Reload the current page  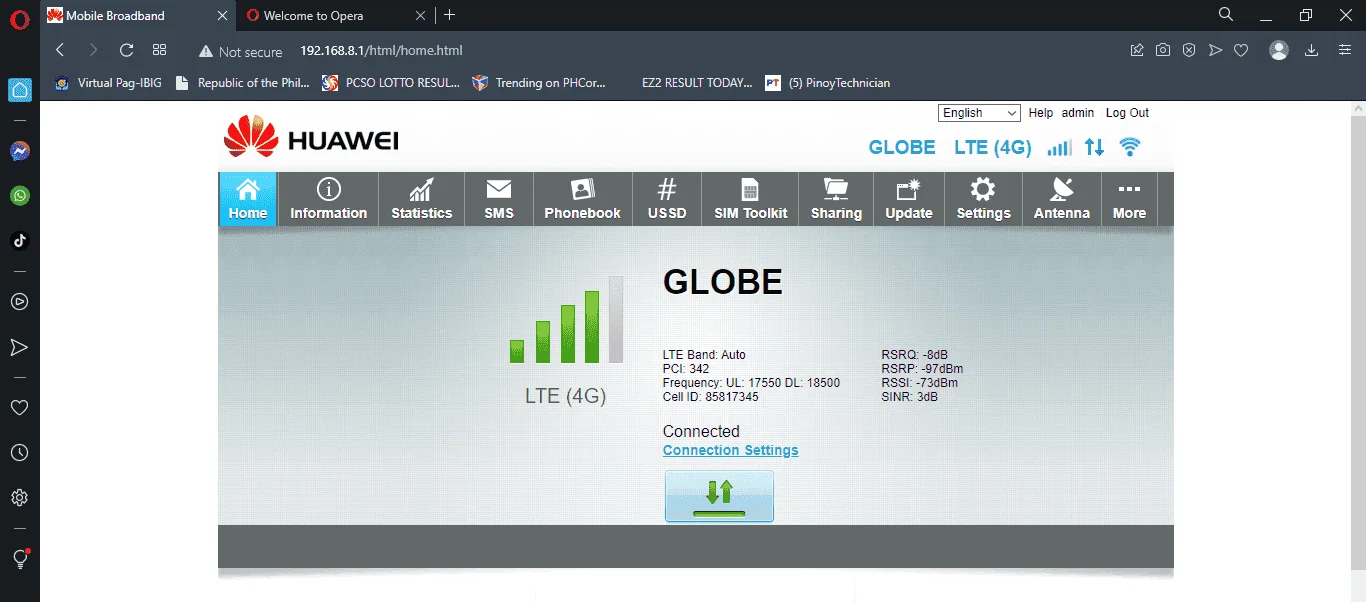point(126,50)
